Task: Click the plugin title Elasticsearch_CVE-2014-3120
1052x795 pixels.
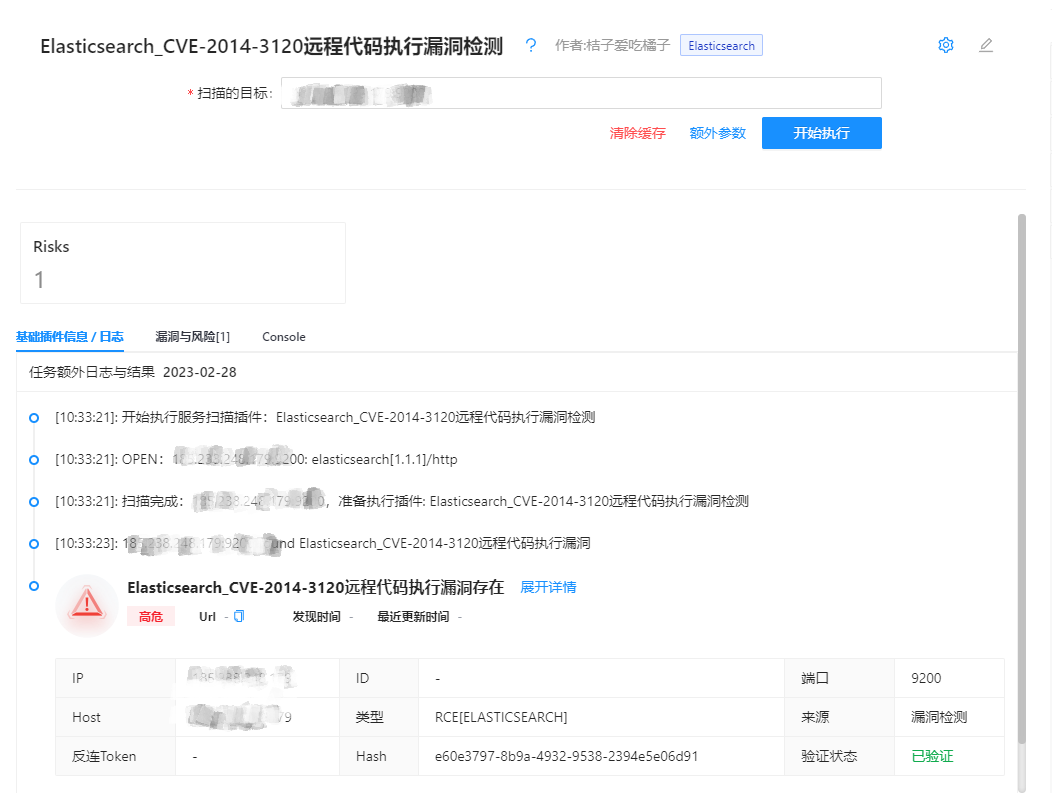Action: click(272, 46)
